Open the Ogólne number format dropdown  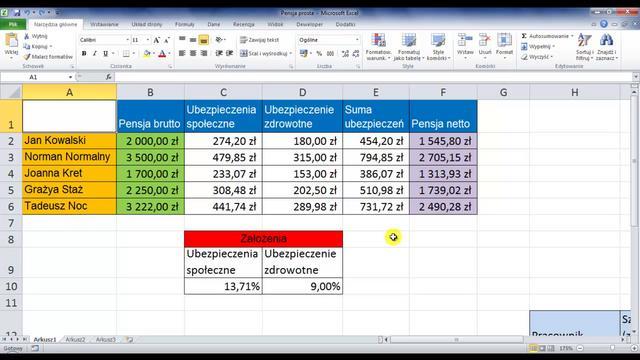pyautogui.click(x=357, y=40)
